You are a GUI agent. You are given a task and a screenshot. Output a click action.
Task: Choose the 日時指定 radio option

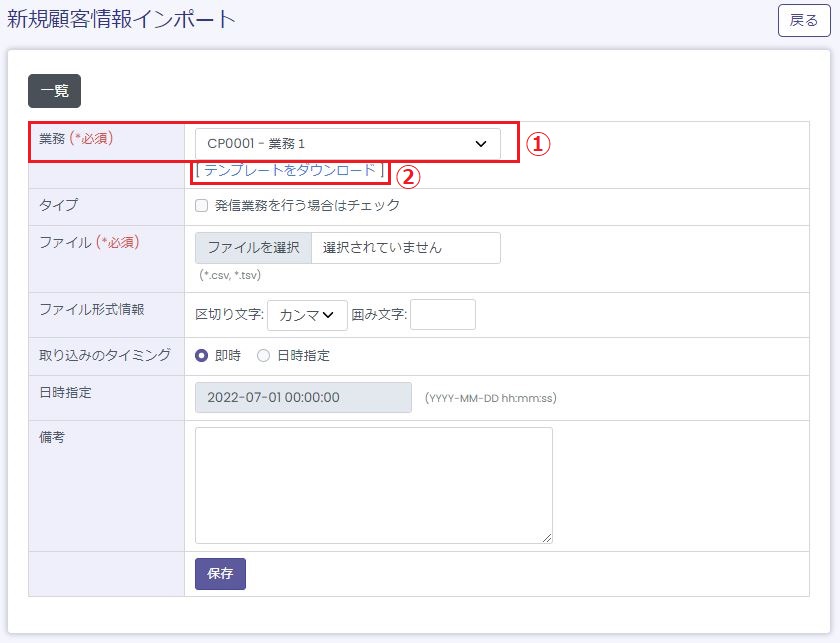click(264, 356)
